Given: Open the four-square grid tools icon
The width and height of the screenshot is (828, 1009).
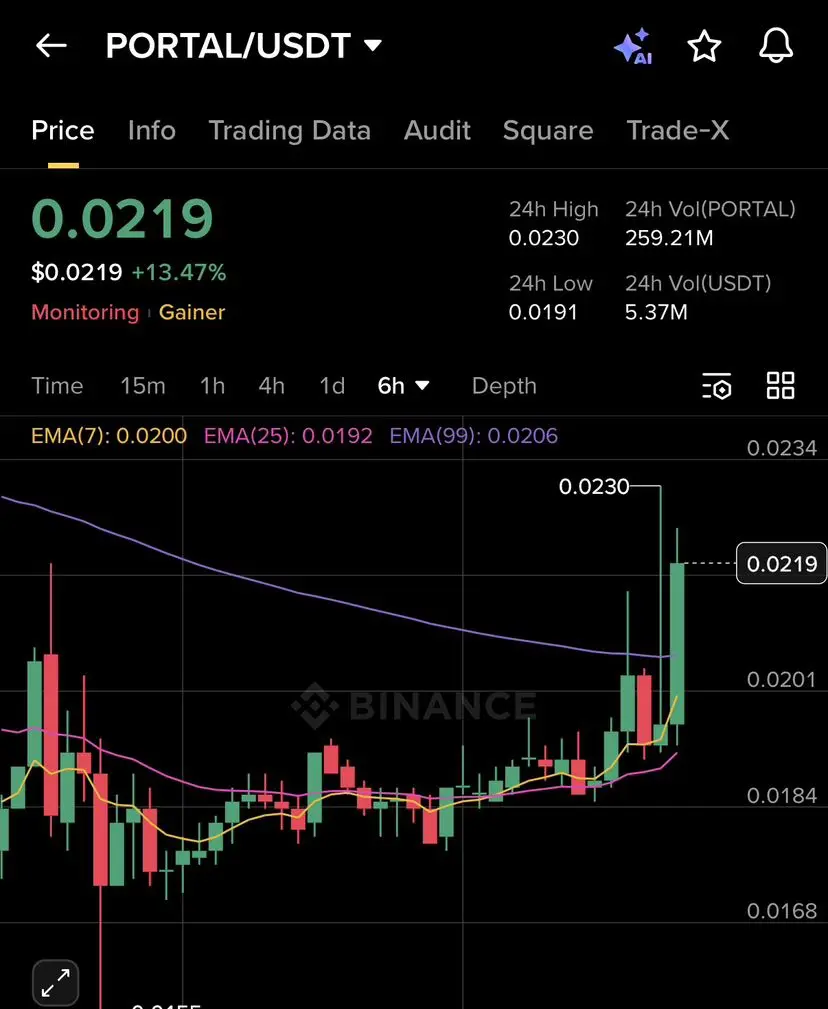Looking at the screenshot, I should point(780,385).
